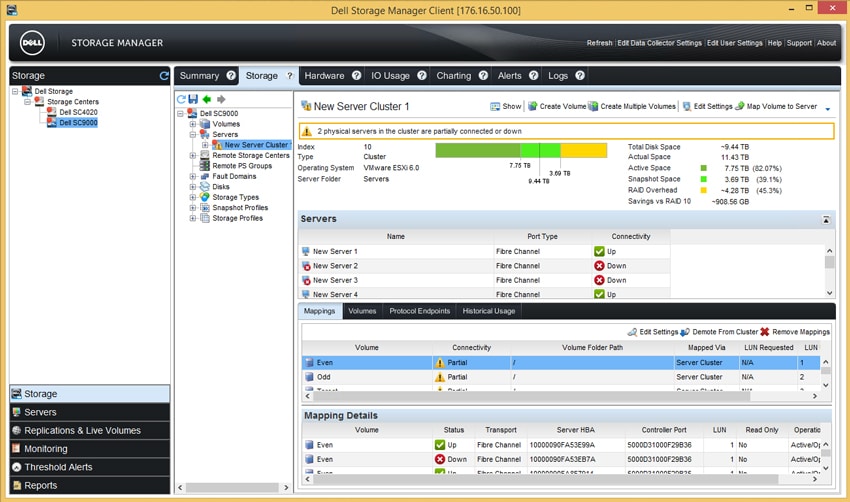Click the About link in header
The image size is (850, 502).
pyautogui.click(x=826, y=43)
